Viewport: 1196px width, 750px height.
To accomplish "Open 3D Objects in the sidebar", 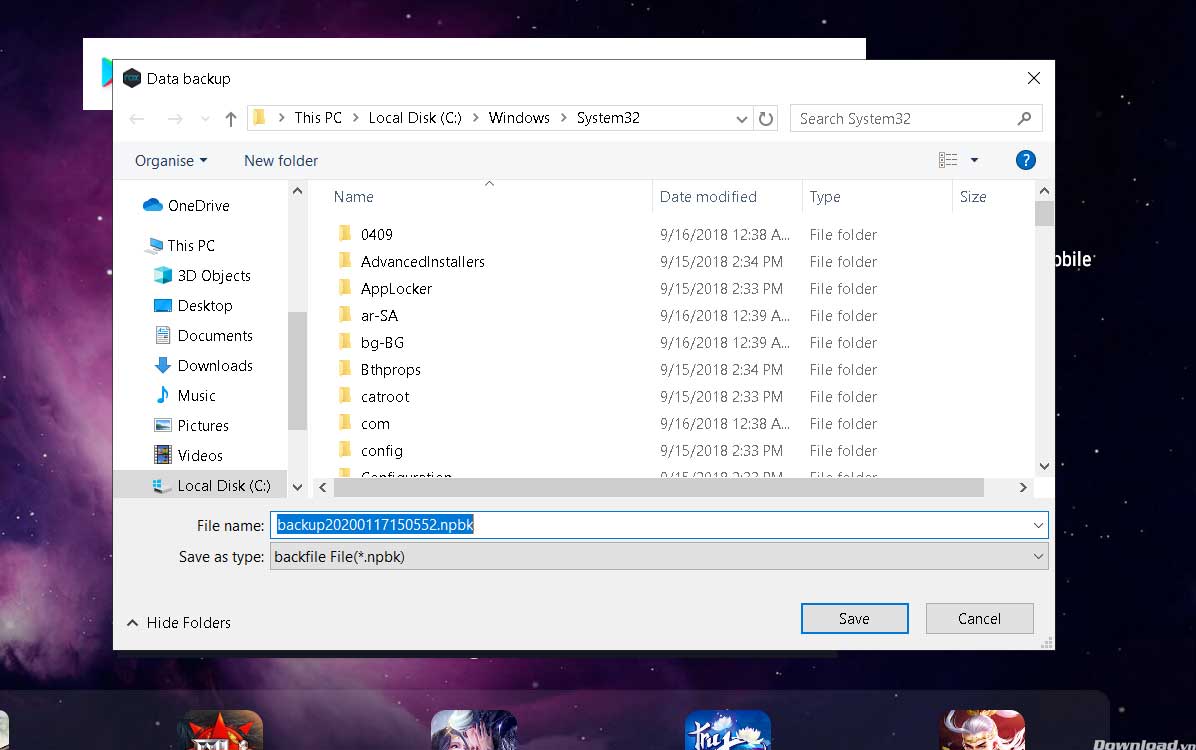I will [x=213, y=276].
